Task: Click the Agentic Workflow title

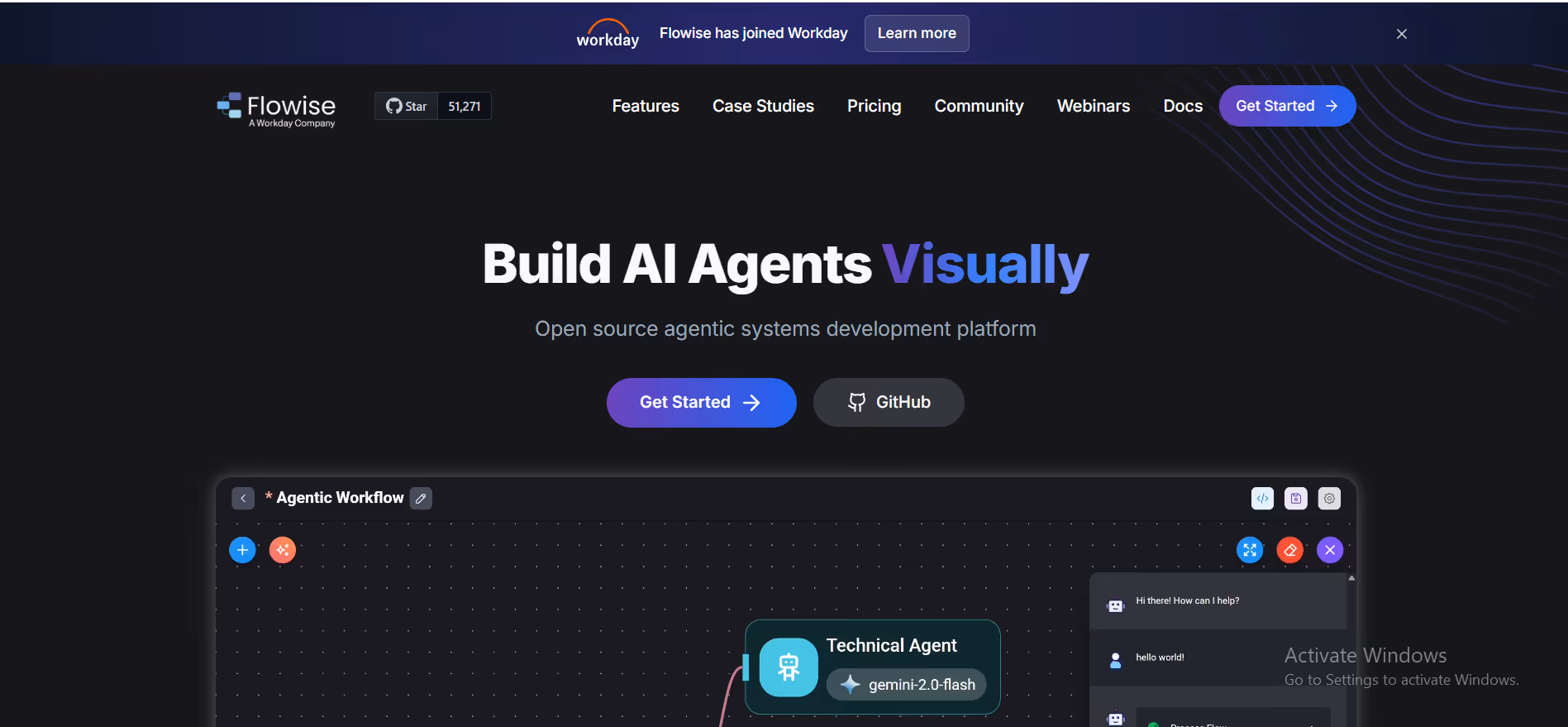Action: [340, 498]
